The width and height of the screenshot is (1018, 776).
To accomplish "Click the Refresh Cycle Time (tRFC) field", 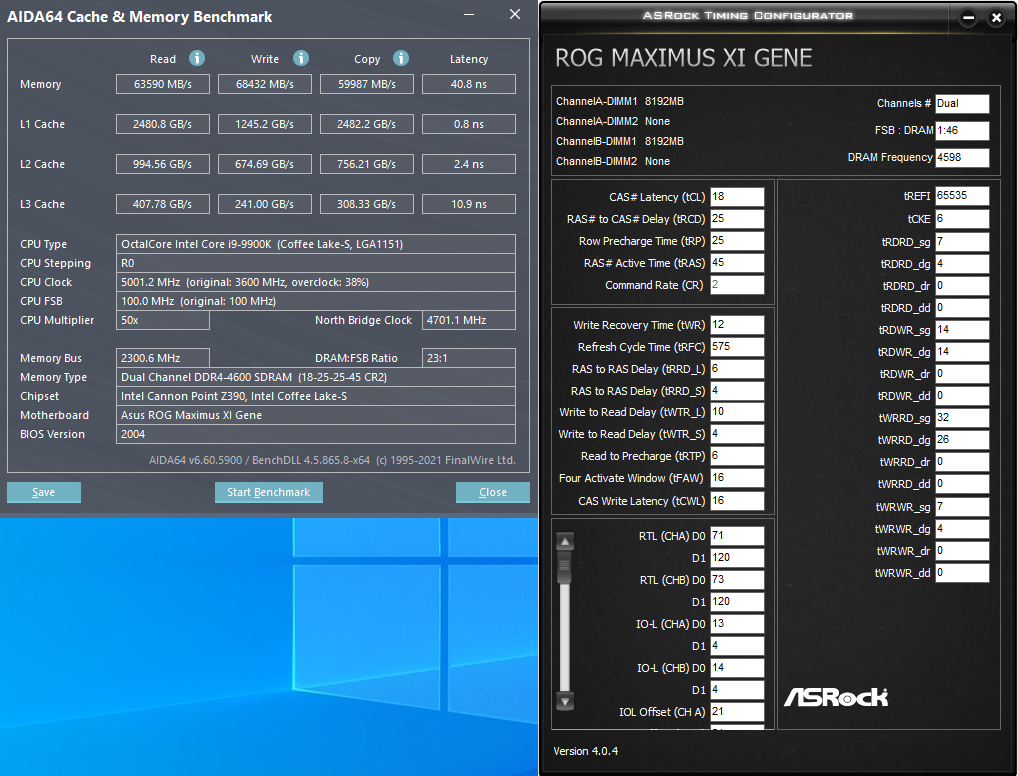I will (x=737, y=347).
